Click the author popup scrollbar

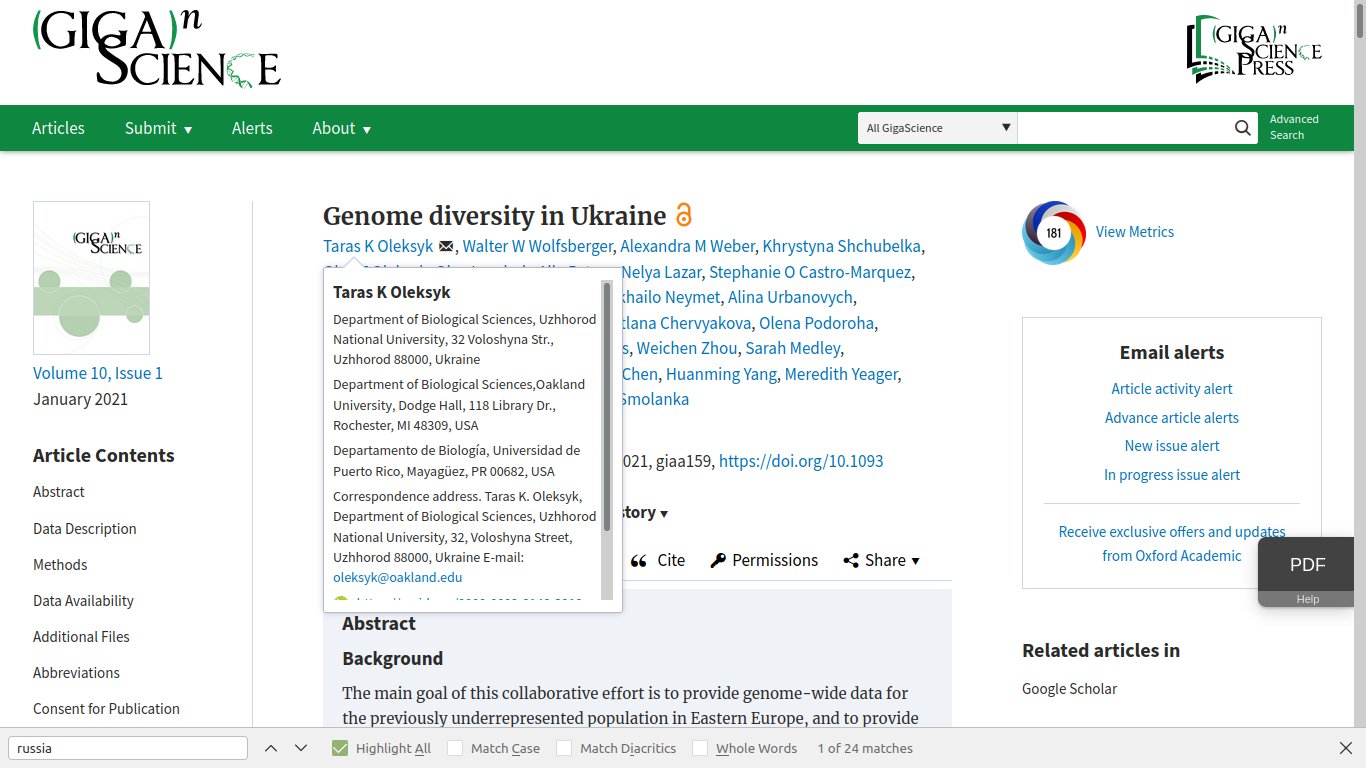tap(606, 405)
